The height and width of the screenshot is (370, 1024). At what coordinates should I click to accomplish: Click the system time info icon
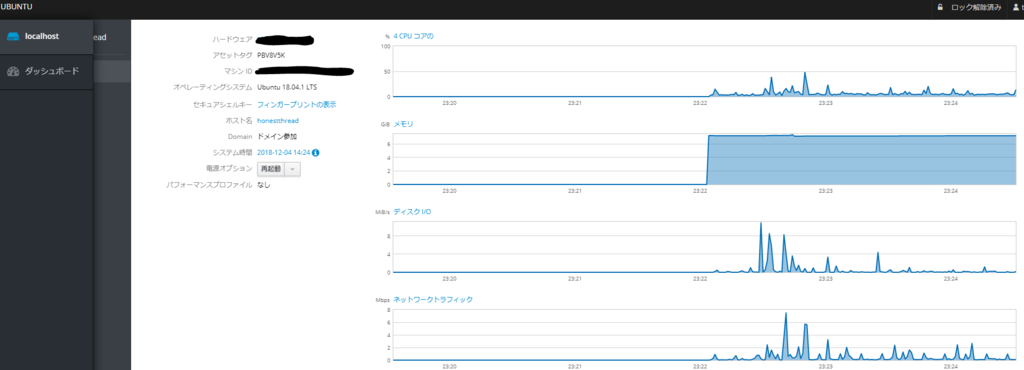click(x=315, y=153)
